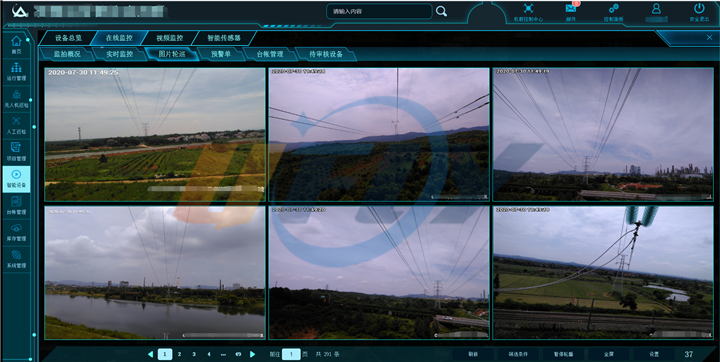The height and width of the screenshot is (362, 720).
Task: Open the 预警单 sub-tab
Action: point(221,54)
